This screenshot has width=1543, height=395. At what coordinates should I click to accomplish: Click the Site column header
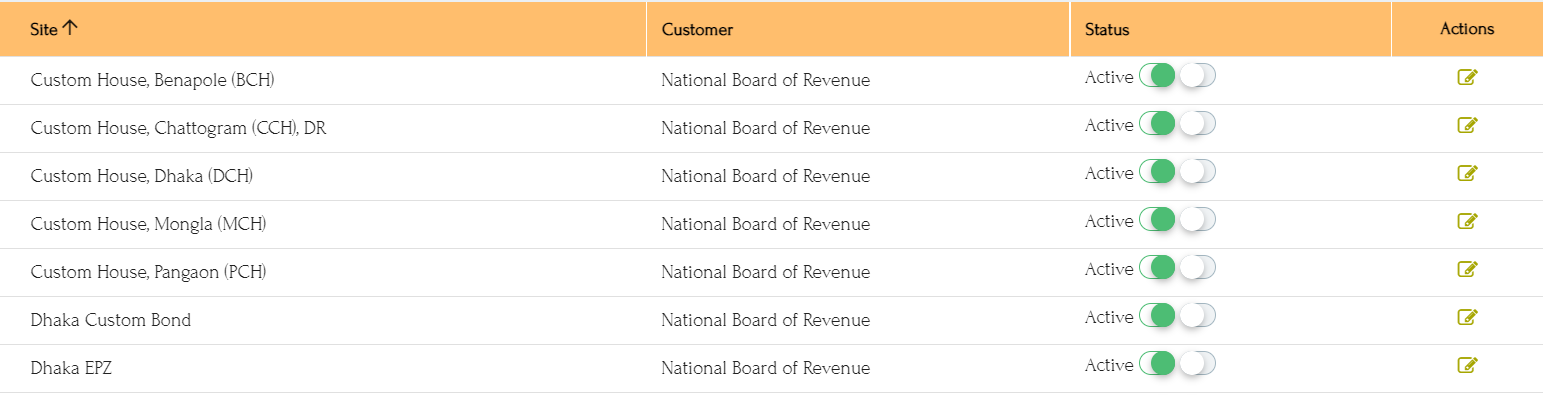(x=44, y=29)
